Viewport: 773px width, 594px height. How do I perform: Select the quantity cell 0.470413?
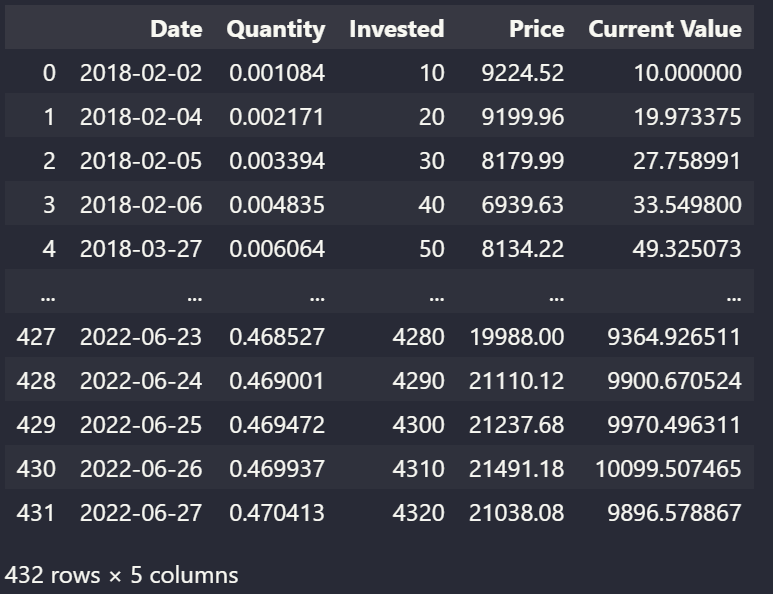tap(277, 513)
